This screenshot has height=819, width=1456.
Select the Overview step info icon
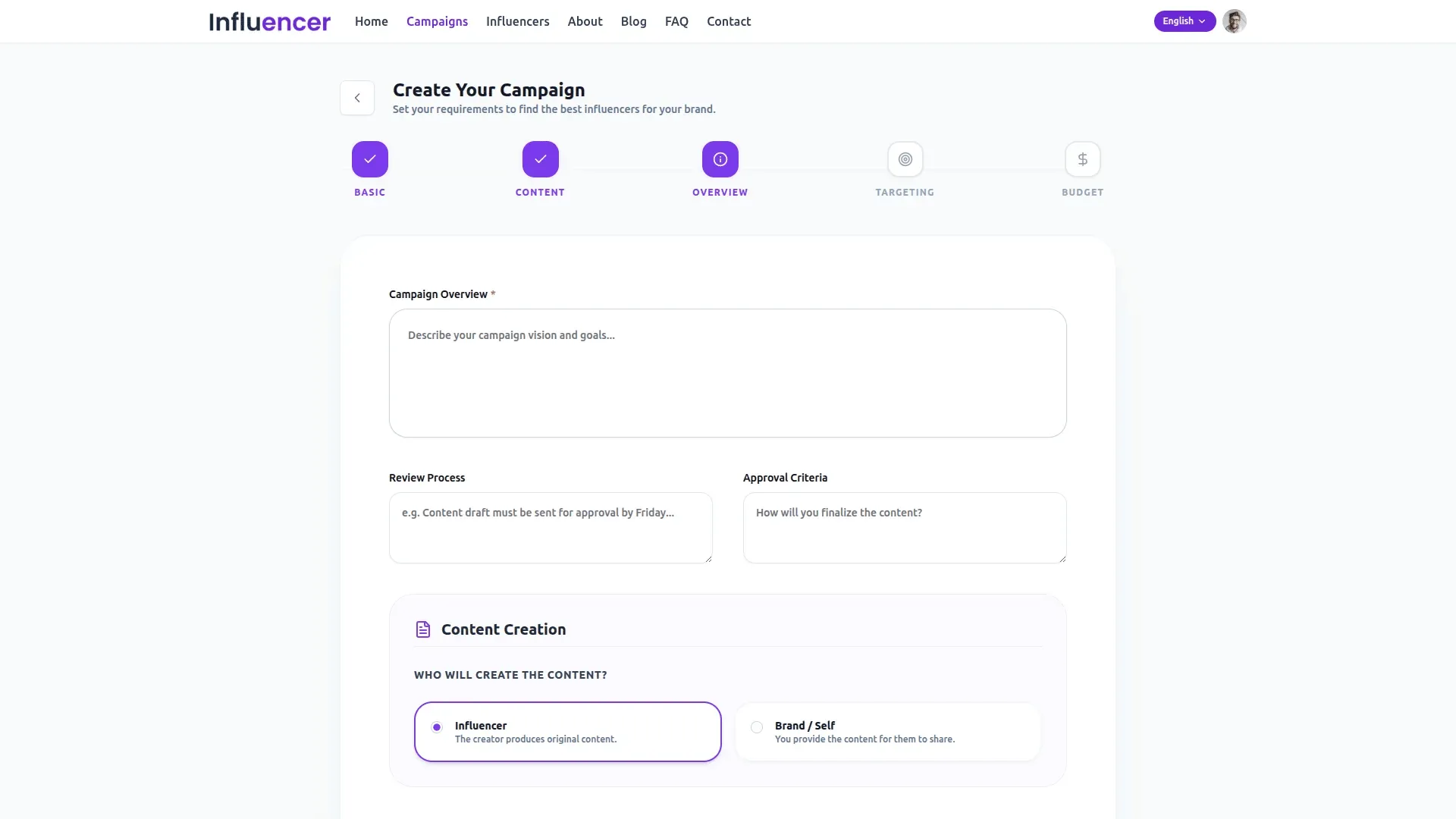720,159
